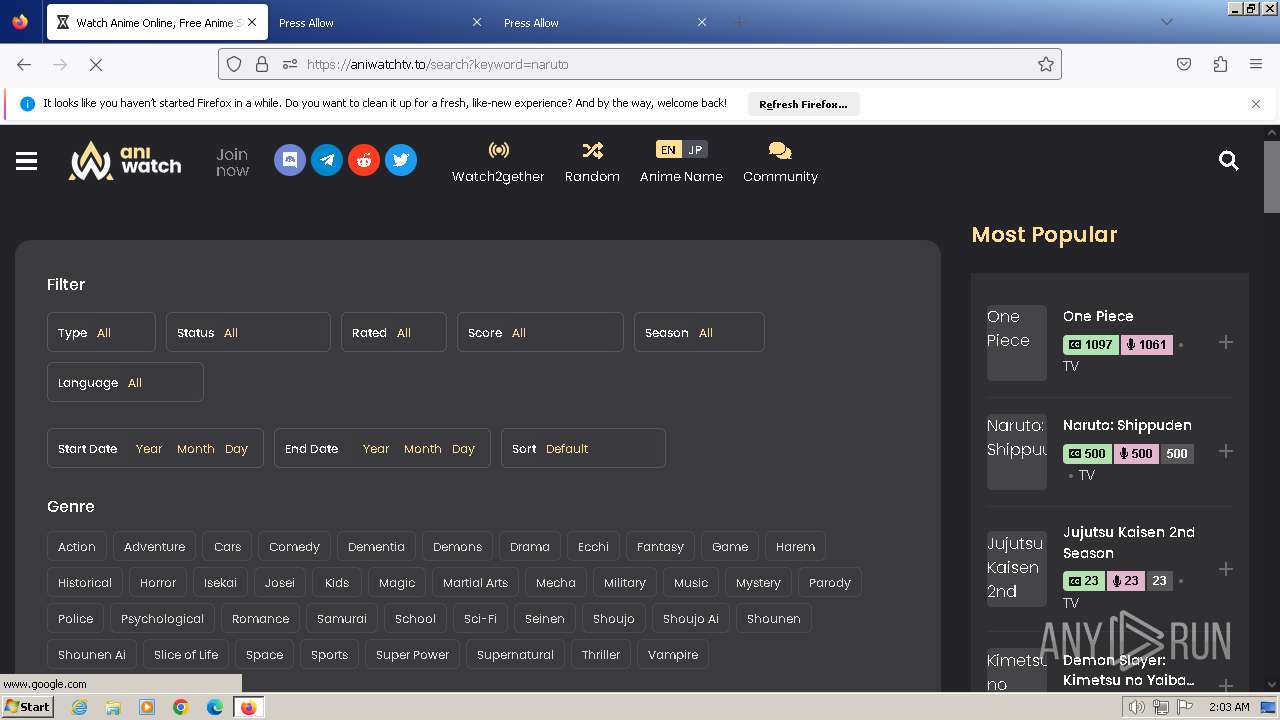1280x720 pixels.
Task: Open the Community section
Action: tap(780, 162)
